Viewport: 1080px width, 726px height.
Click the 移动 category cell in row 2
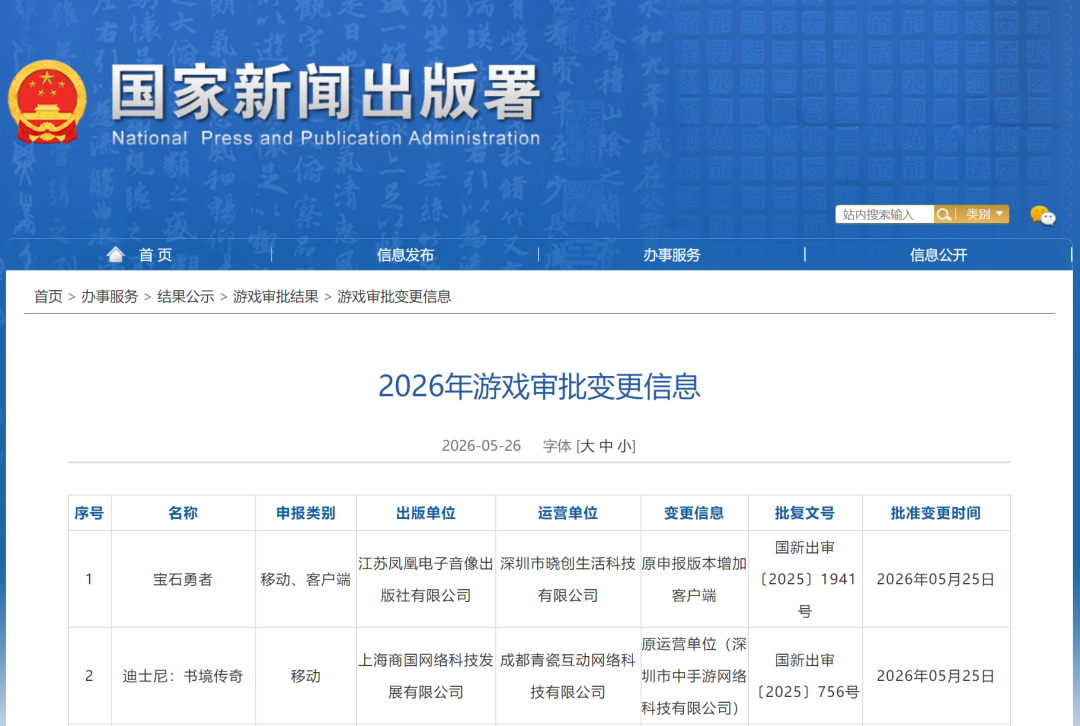click(305, 676)
